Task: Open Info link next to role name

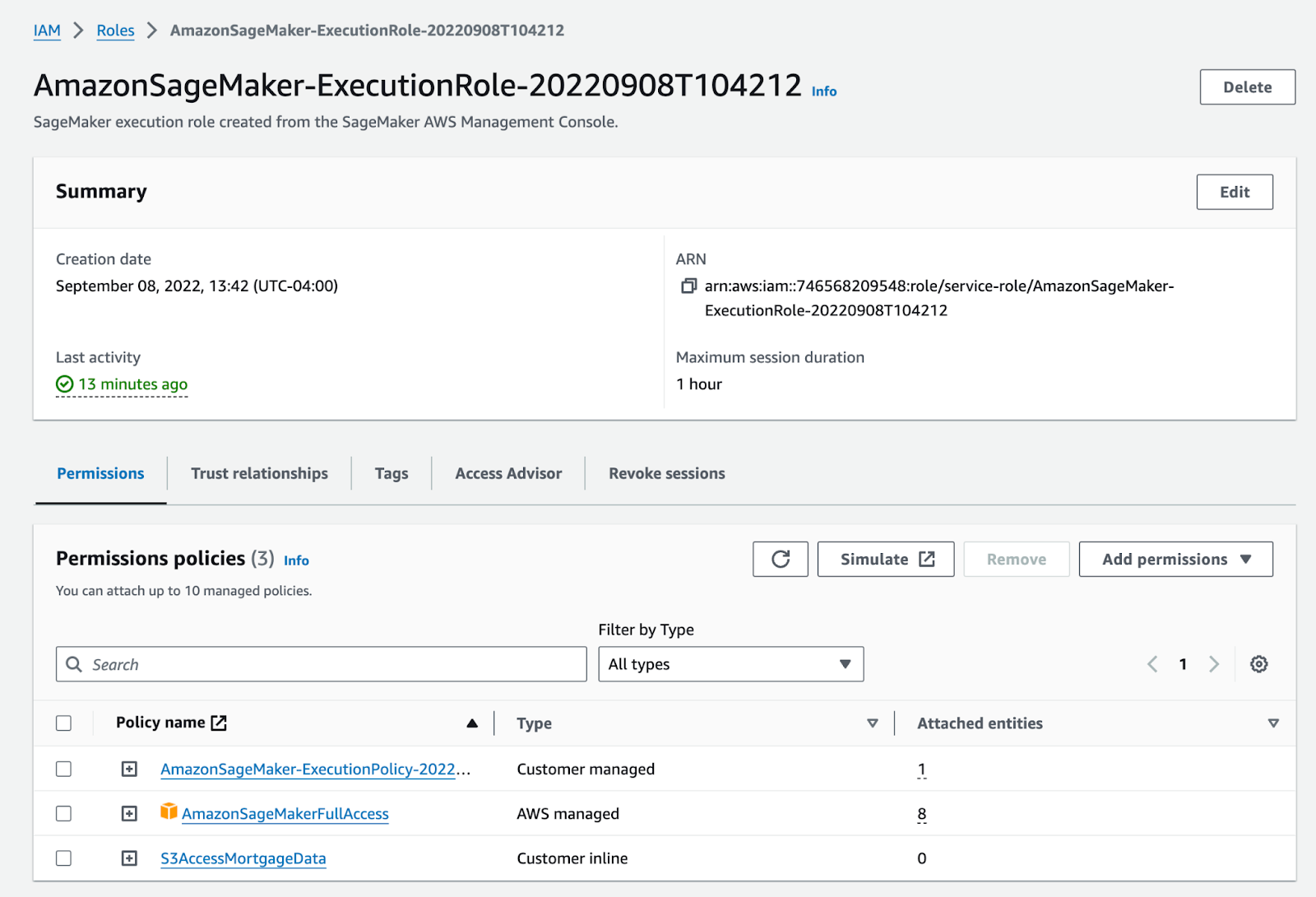Action: 824,91
